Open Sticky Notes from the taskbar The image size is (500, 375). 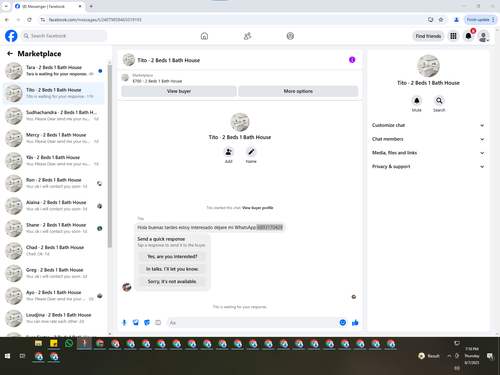tap(54, 343)
